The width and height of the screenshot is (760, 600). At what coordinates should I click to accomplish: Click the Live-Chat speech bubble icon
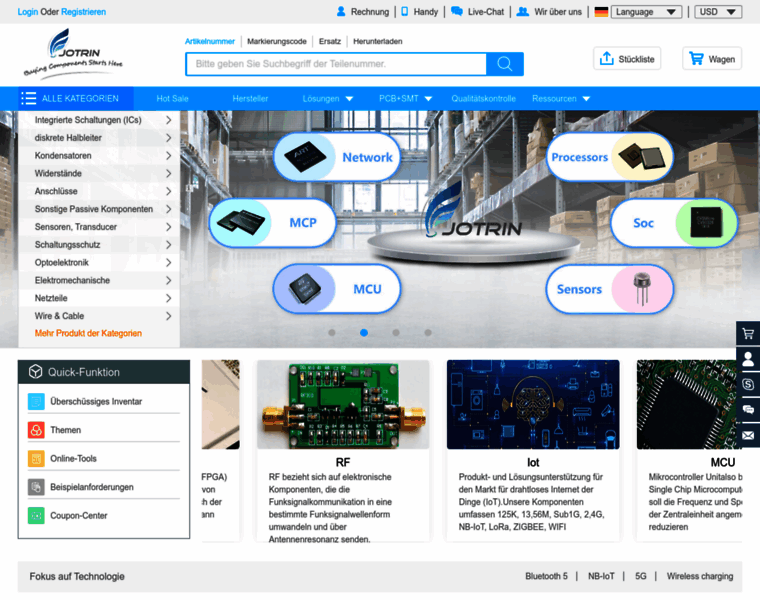[x=457, y=11]
